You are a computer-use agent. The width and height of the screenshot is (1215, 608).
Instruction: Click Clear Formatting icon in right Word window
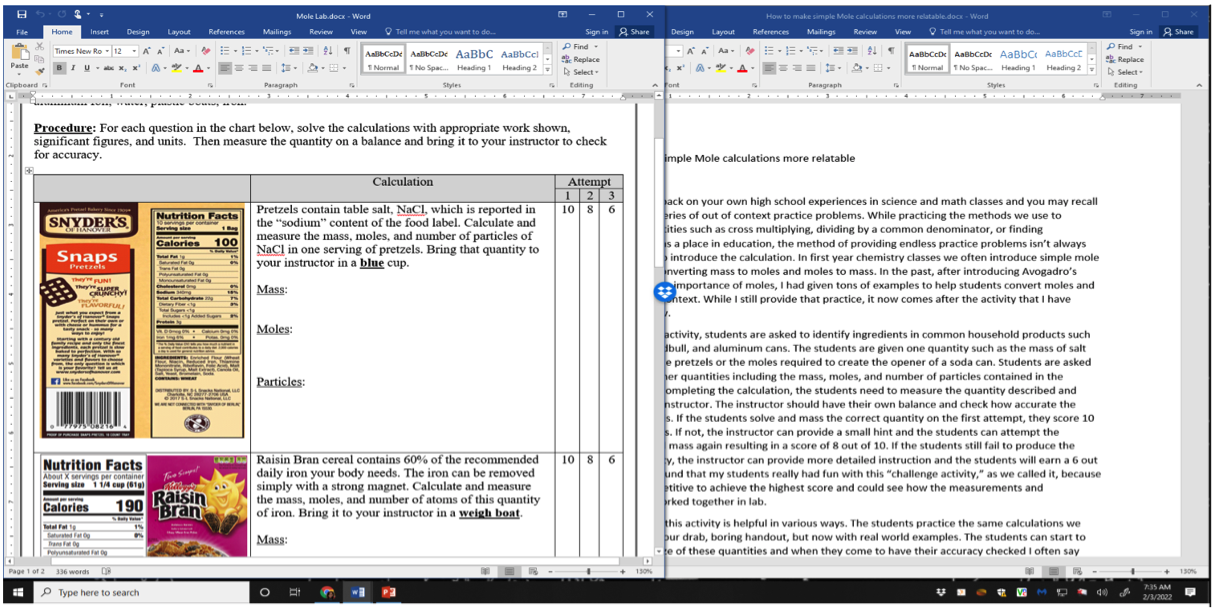click(749, 50)
